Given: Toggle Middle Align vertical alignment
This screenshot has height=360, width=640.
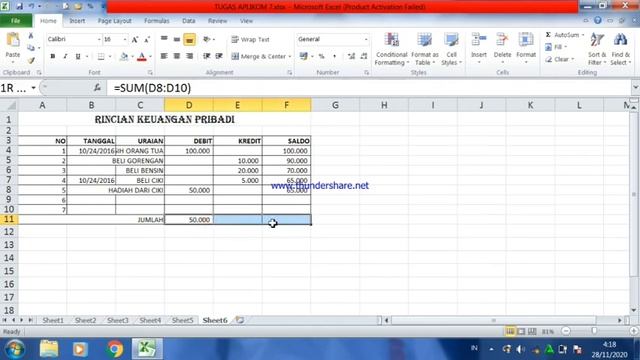Looking at the screenshot, I should (x=177, y=40).
